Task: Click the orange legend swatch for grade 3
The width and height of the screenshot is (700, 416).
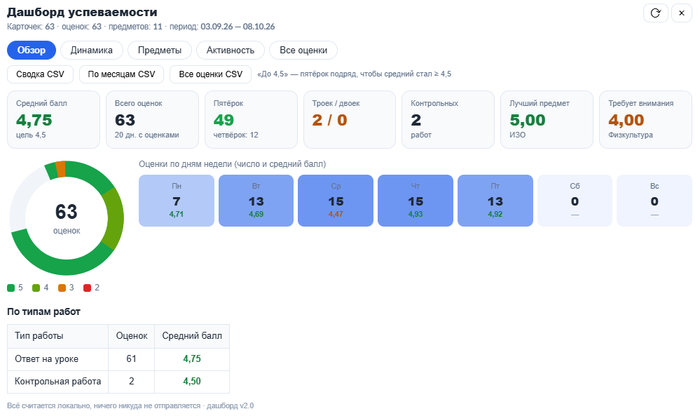Action: [62, 288]
